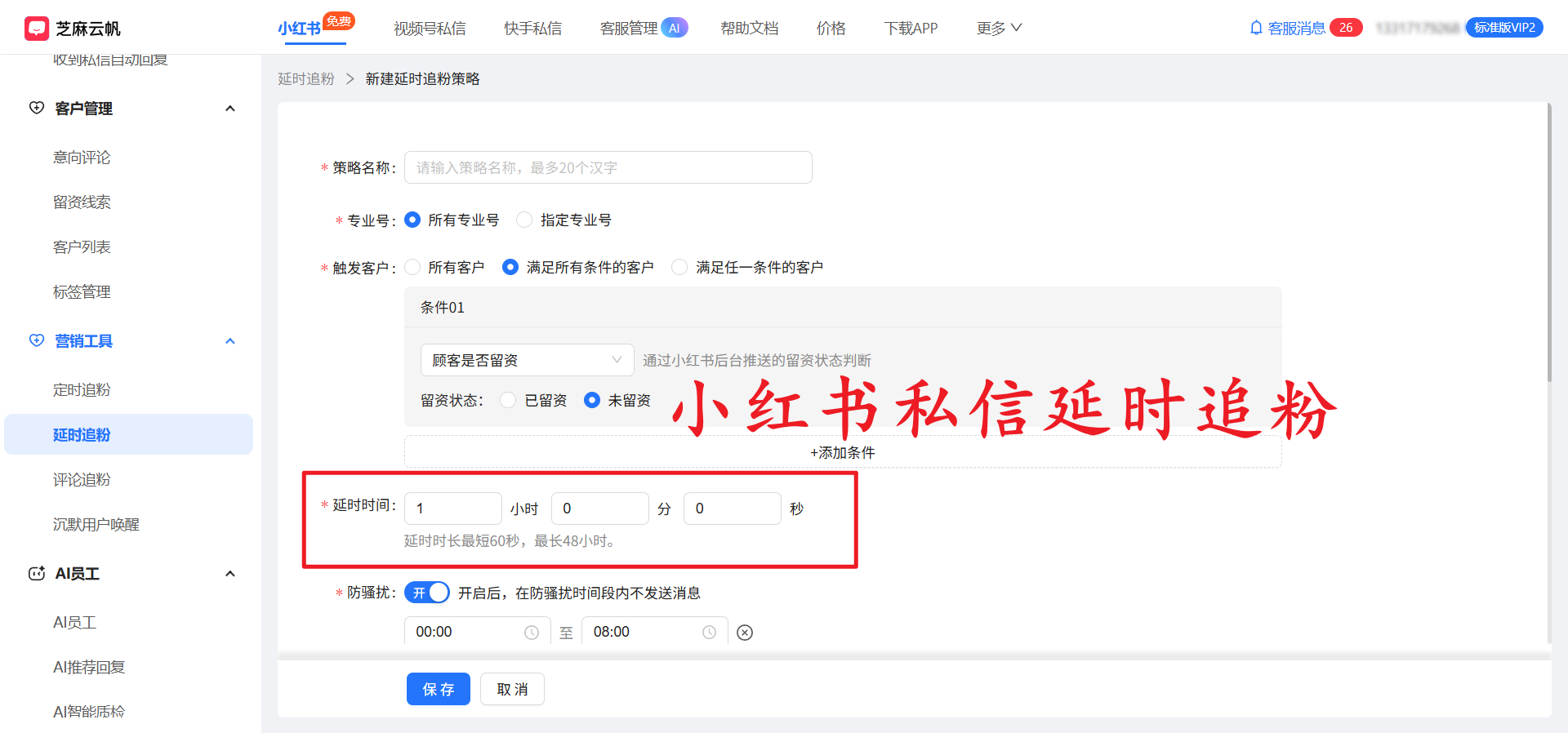The width and height of the screenshot is (1568, 733).
Task: Open the 快手私信 tab
Action: coord(532,29)
